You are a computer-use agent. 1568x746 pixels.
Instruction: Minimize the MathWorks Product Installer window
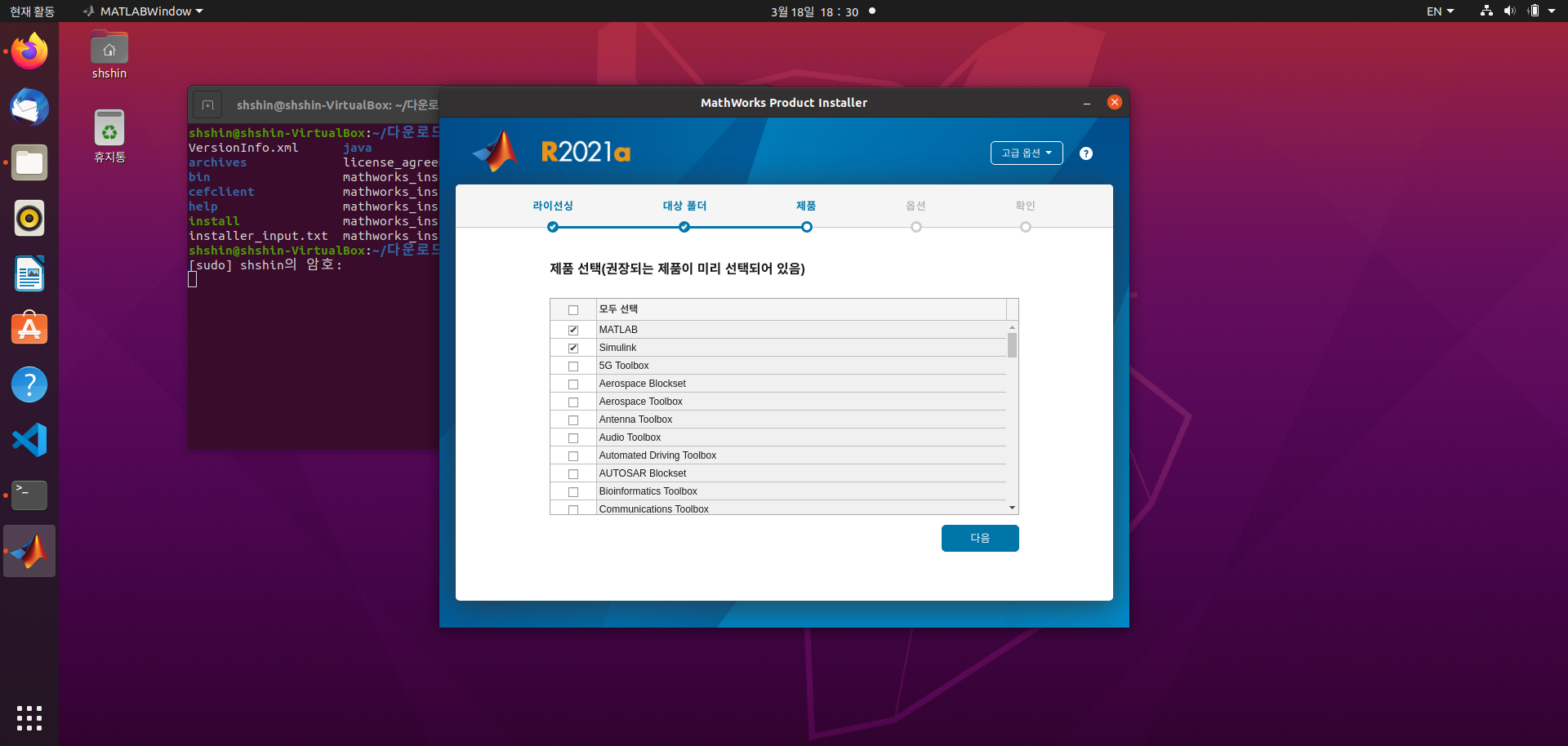[1087, 103]
